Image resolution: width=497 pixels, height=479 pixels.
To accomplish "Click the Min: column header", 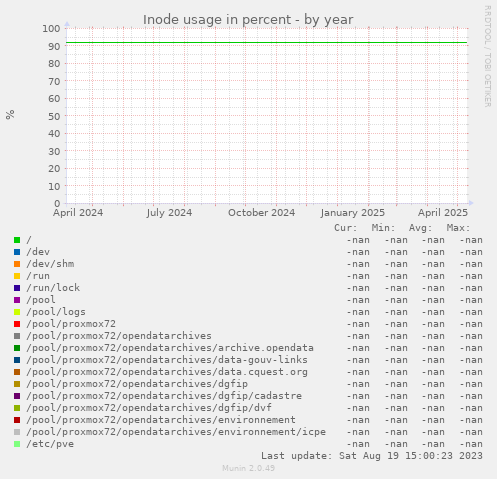I will point(383,228).
